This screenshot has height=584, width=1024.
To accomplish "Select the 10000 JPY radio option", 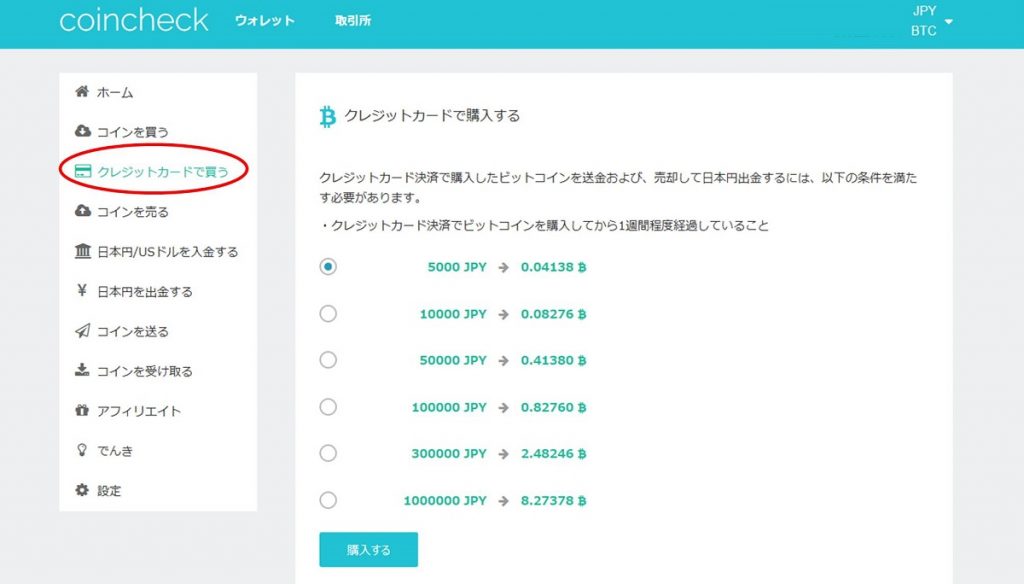I will pyautogui.click(x=328, y=314).
